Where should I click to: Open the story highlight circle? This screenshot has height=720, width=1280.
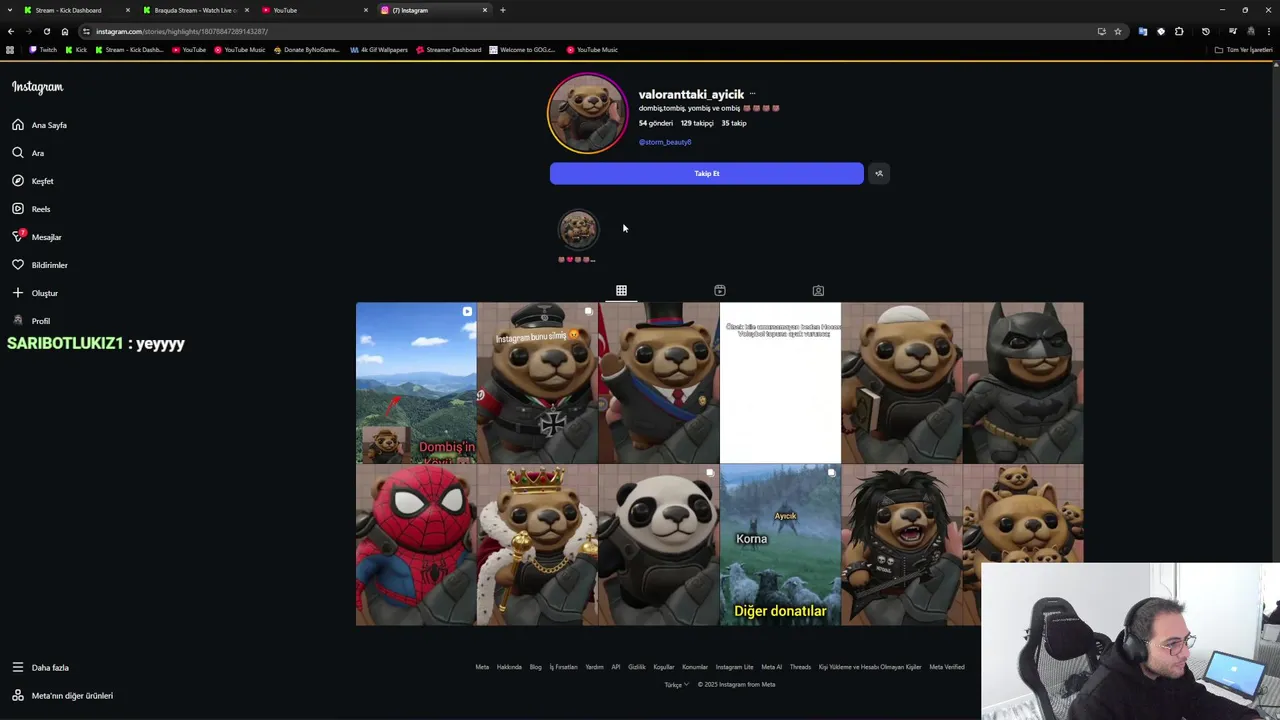tap(577, 229)
